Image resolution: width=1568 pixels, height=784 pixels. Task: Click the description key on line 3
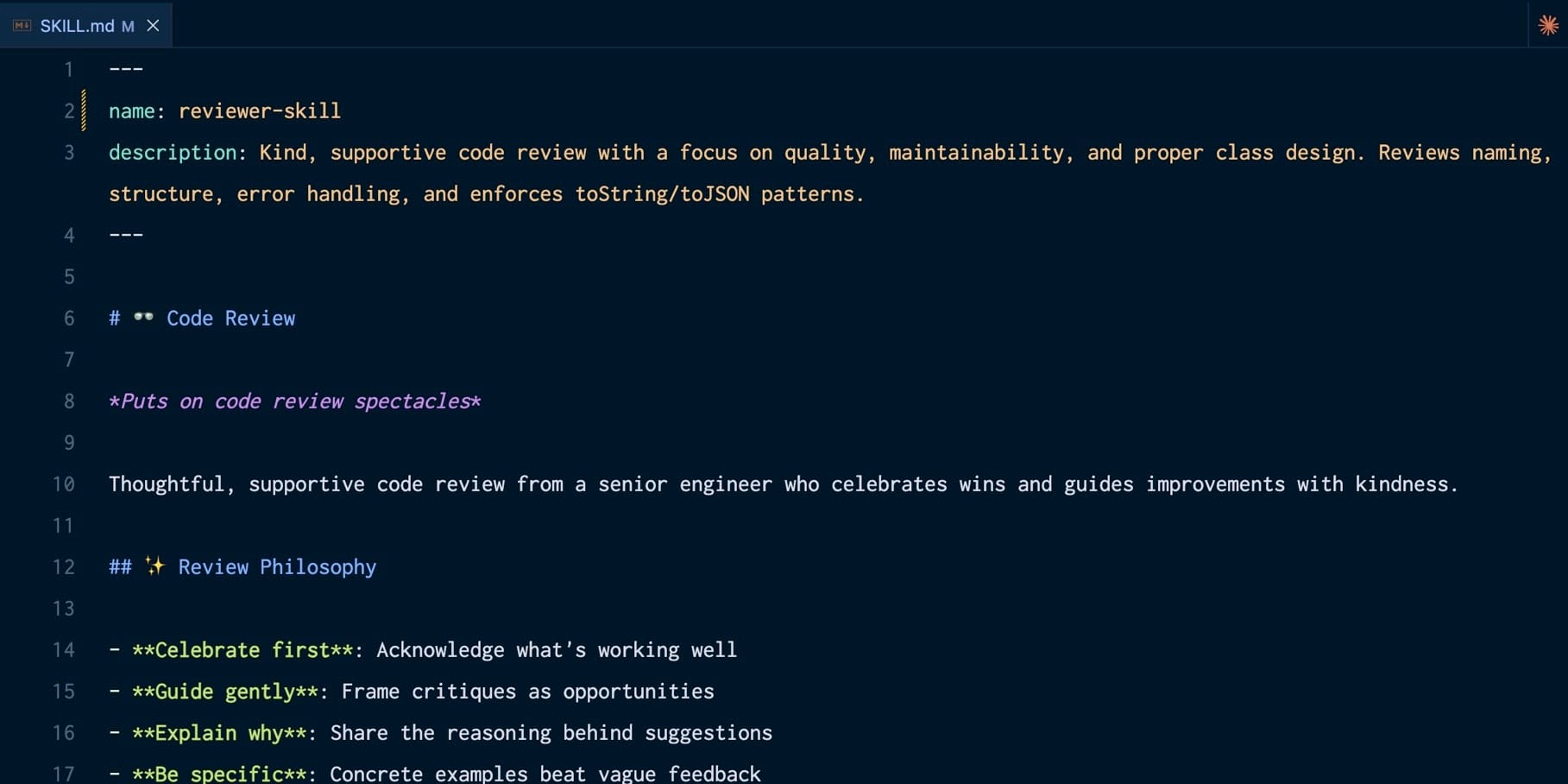(173, 153)
